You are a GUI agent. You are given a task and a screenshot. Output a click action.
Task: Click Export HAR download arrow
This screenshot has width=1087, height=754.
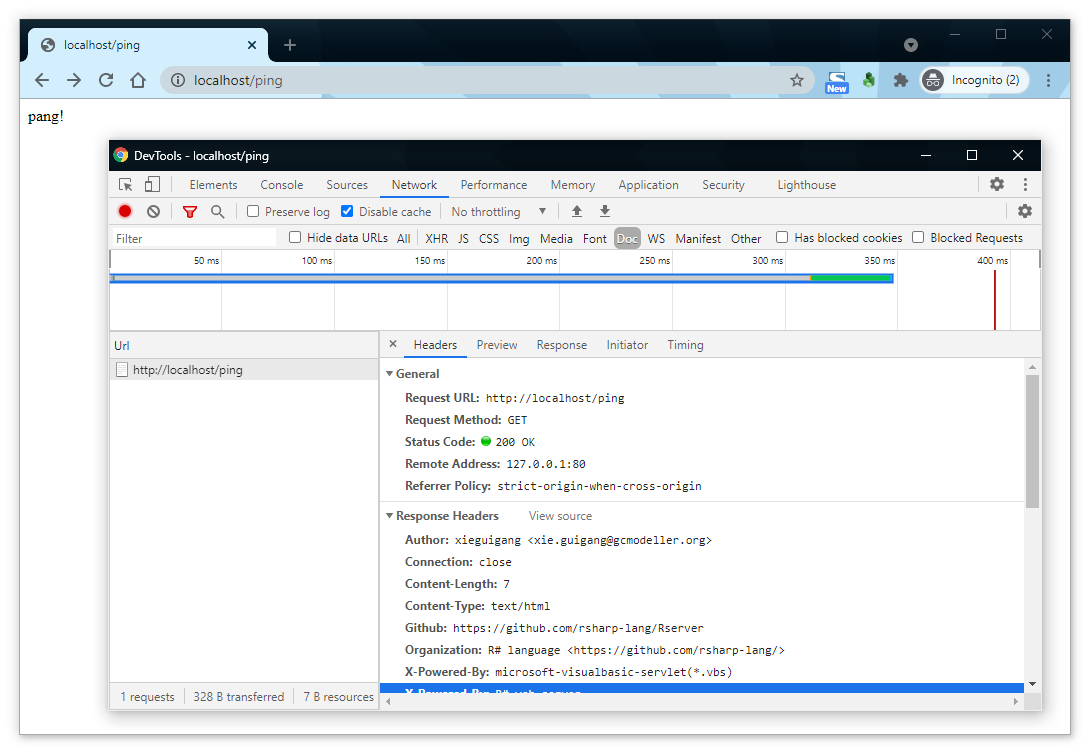click(x=605, y=211)
